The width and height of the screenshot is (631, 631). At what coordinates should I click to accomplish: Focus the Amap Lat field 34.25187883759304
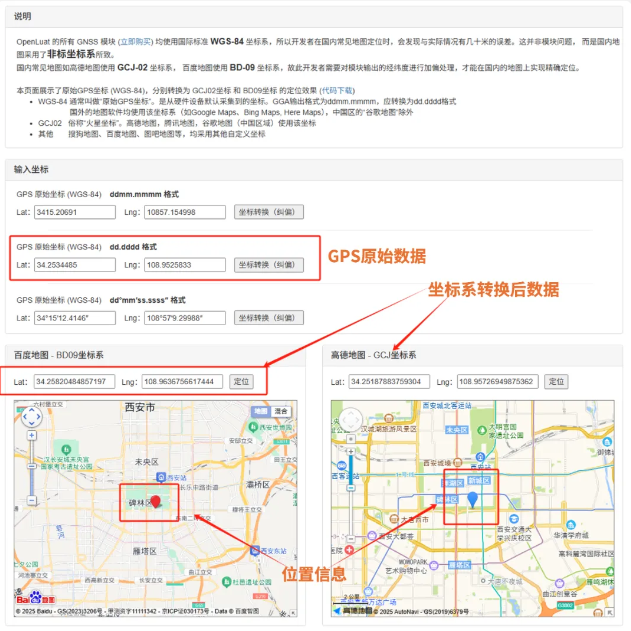(389, 381)
